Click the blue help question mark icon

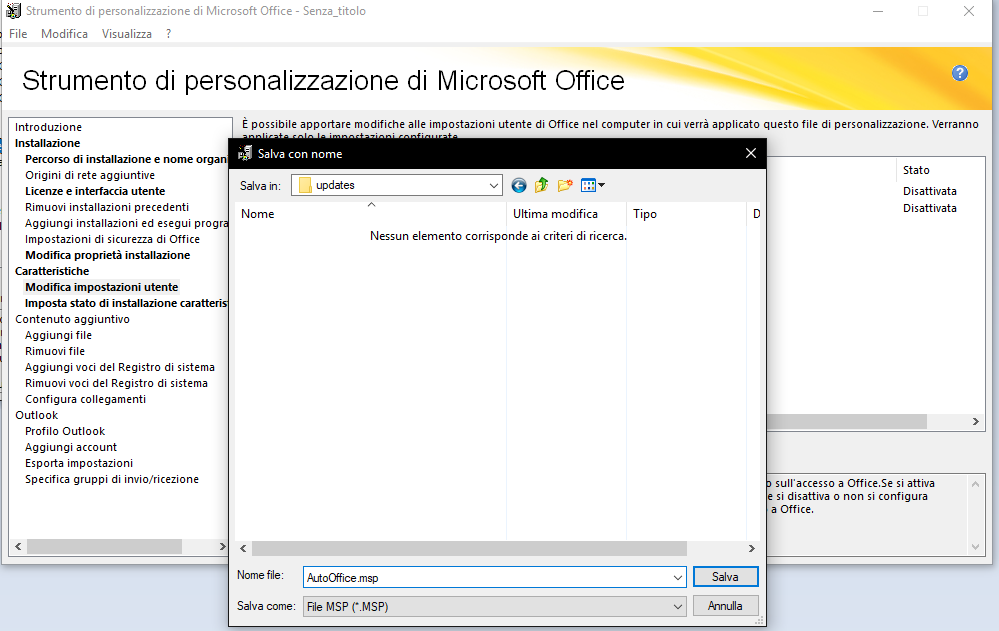pos(959,73)
